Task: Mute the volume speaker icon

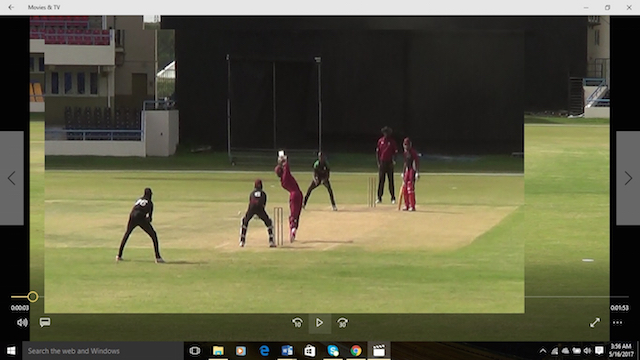Action: point(22,323)
